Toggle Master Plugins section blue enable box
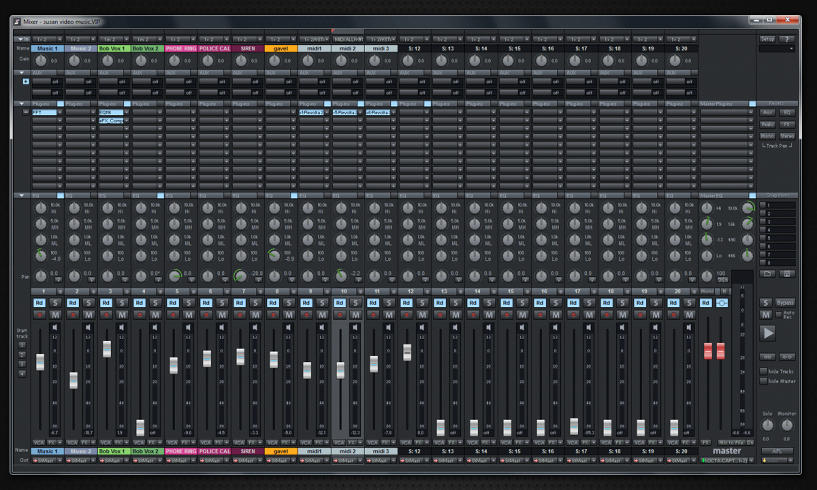 click(x=752, y=104)
